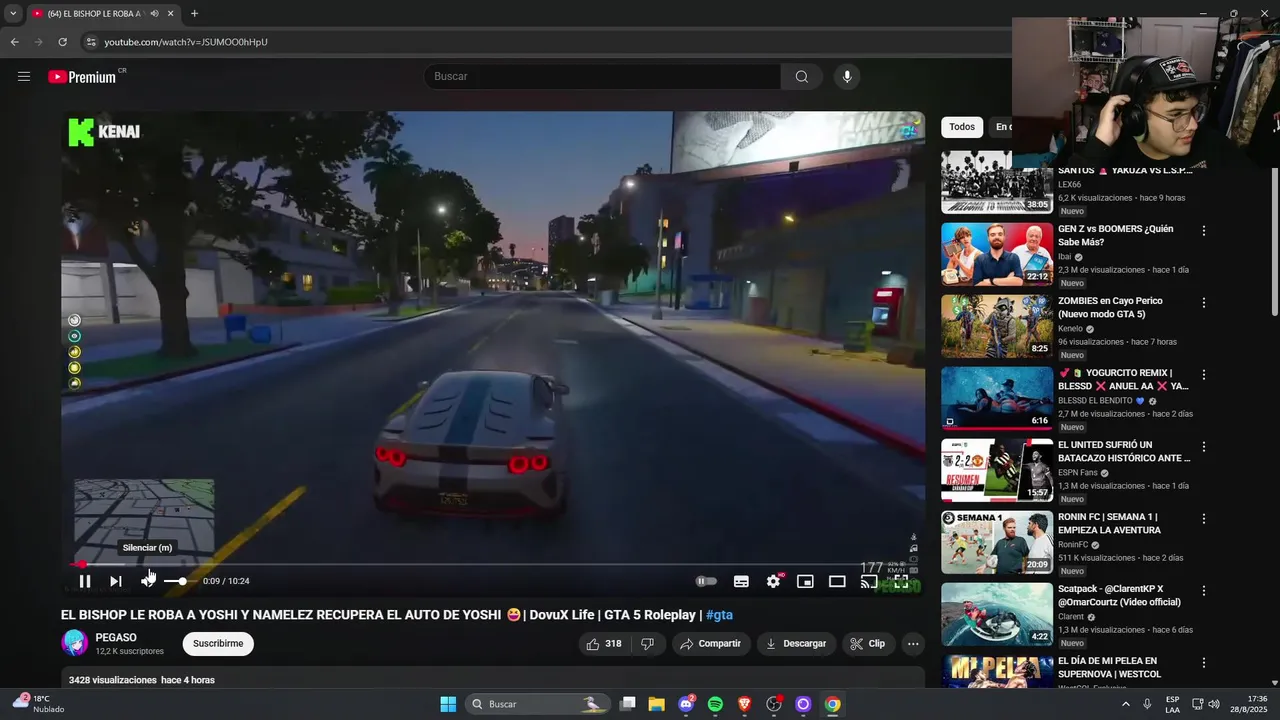This screenshot has width=1280, height=720.
Task: Open a new browser tab
Action: [x=194, y=14]
